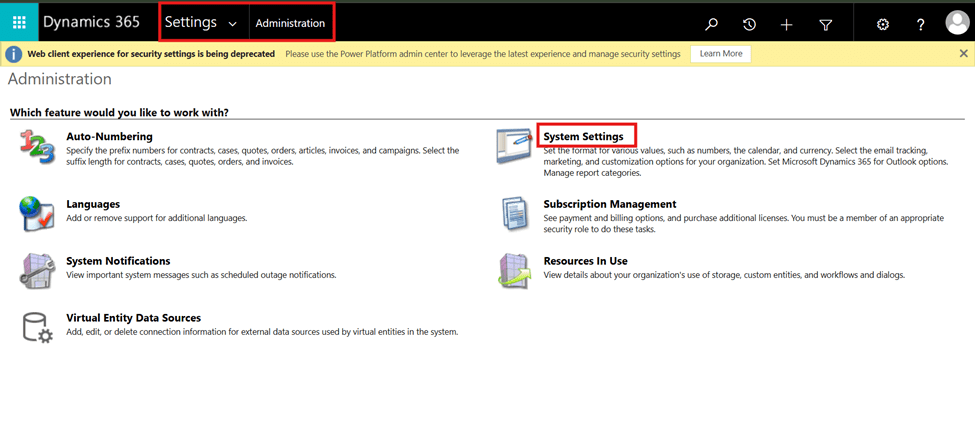Click the Languages globe icon
The image size is (975, 444).
coord(37,214)
